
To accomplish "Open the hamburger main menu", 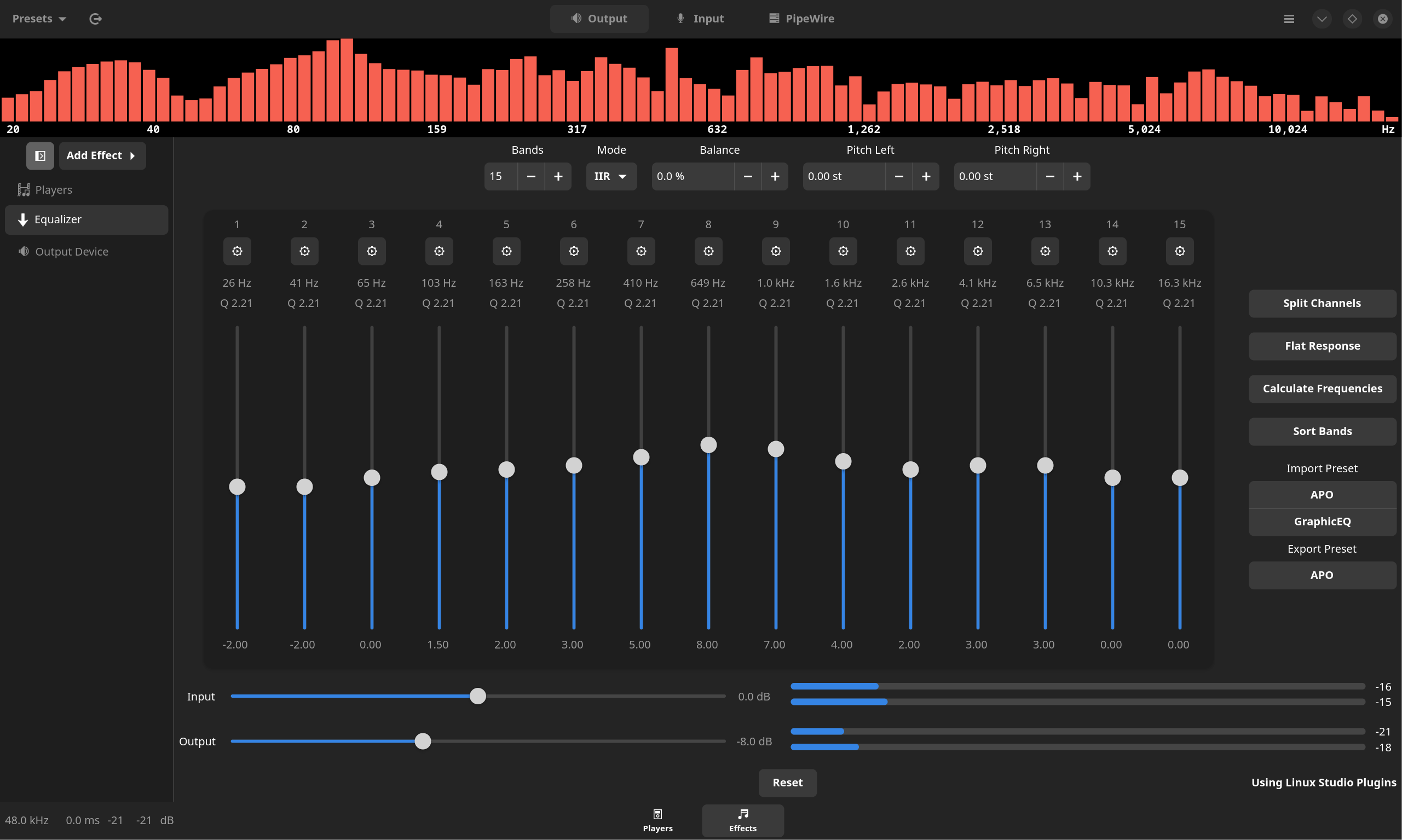I will coord(1289,19).
